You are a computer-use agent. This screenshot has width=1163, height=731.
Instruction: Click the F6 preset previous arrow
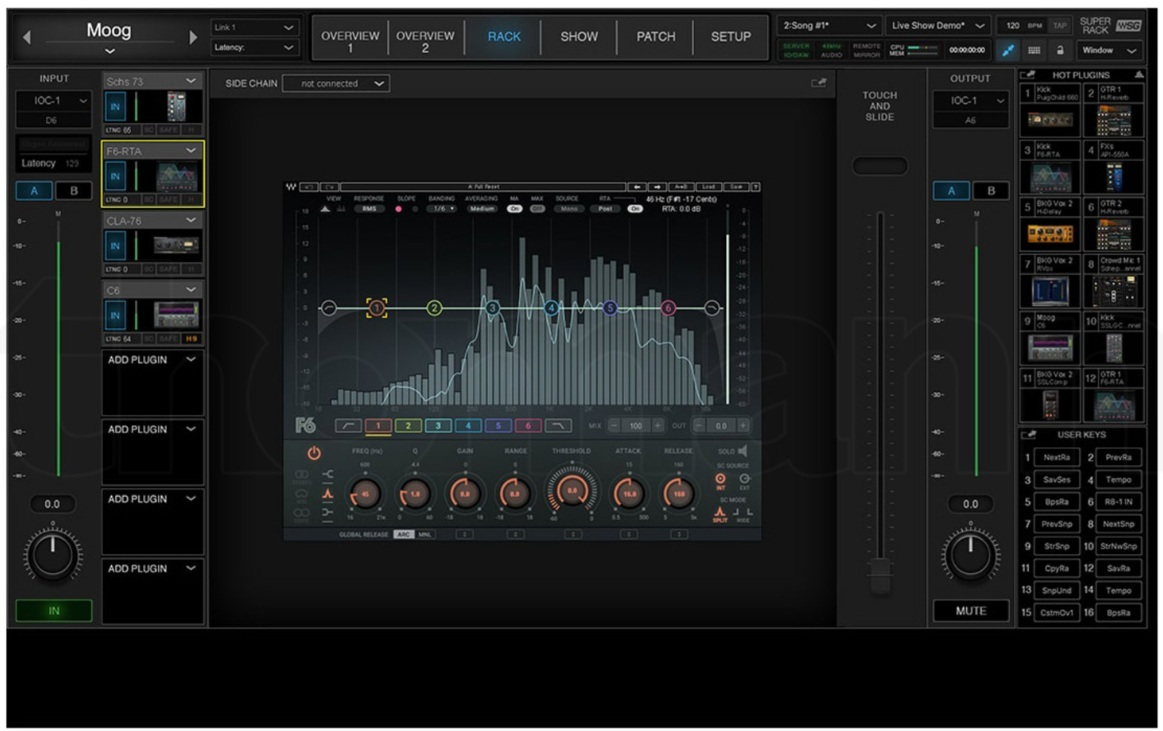636,187
